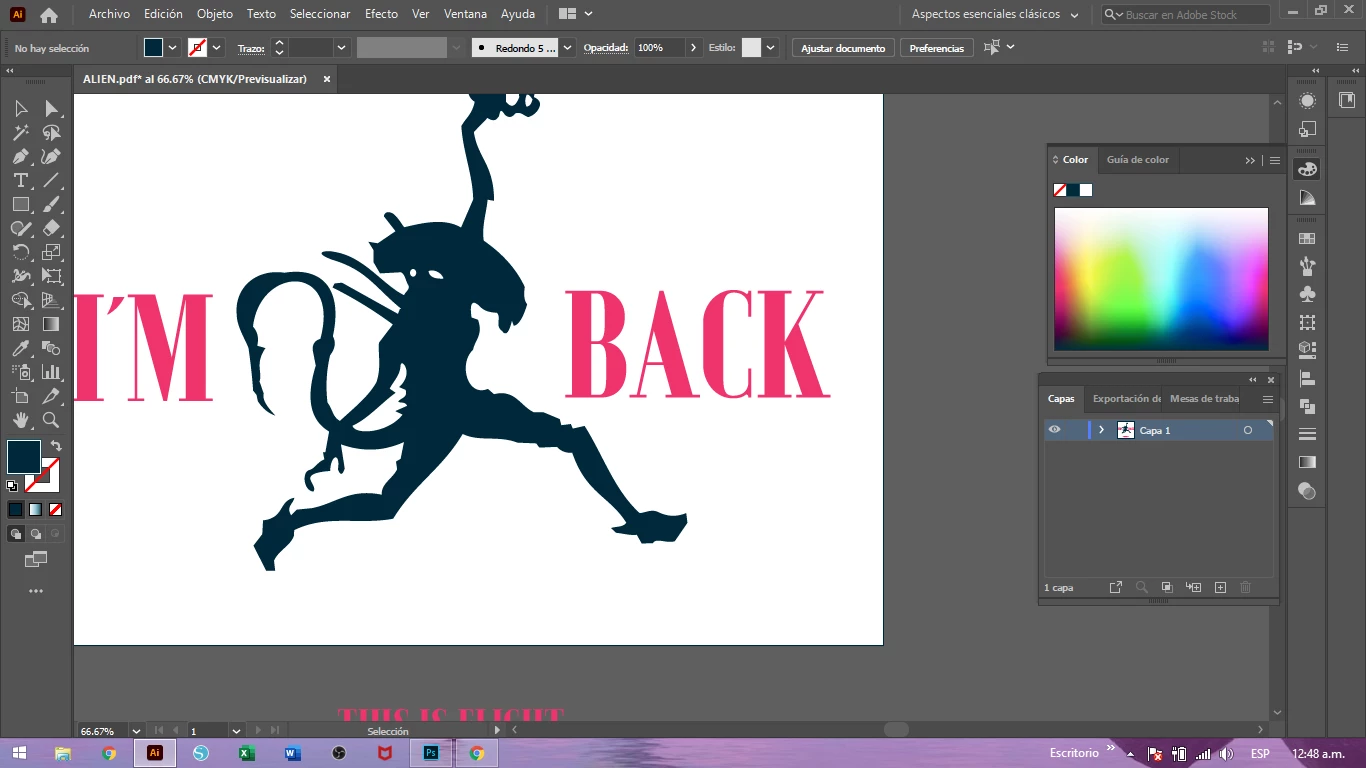Select the Eraser tool
This screenshot has width=1366, height=768.
pyautogui.click(x=51, y=228)
